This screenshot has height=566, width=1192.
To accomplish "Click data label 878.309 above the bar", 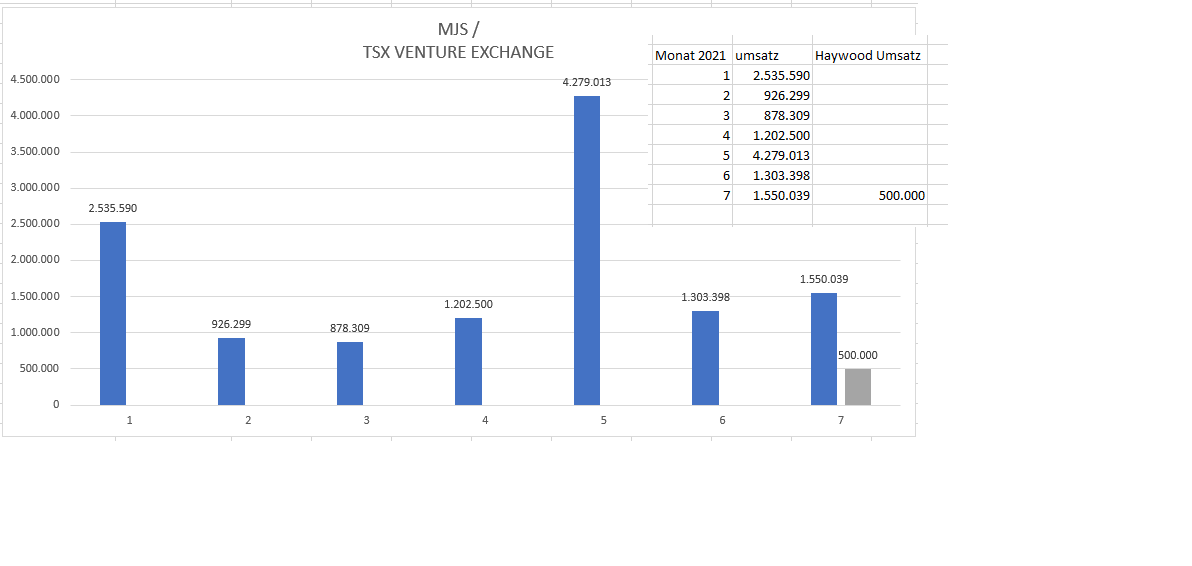I will coord(350,328).
